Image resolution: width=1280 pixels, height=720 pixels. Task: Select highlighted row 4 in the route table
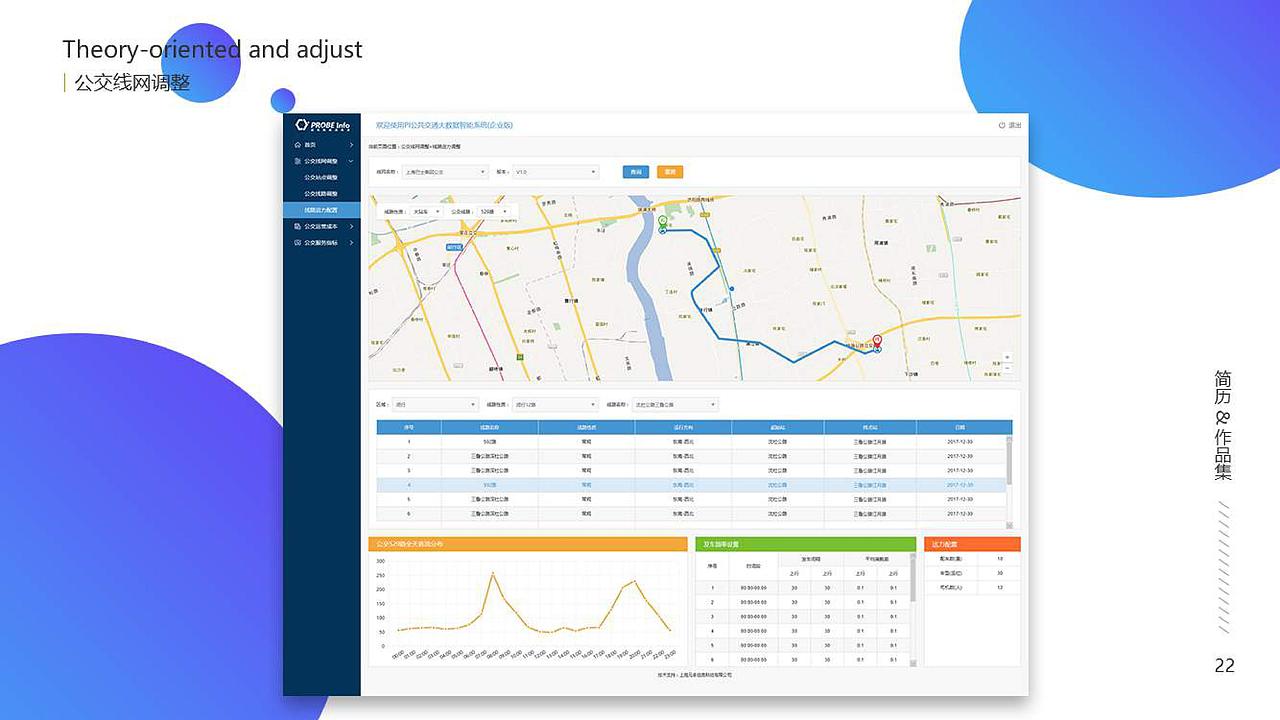point(692,485)
